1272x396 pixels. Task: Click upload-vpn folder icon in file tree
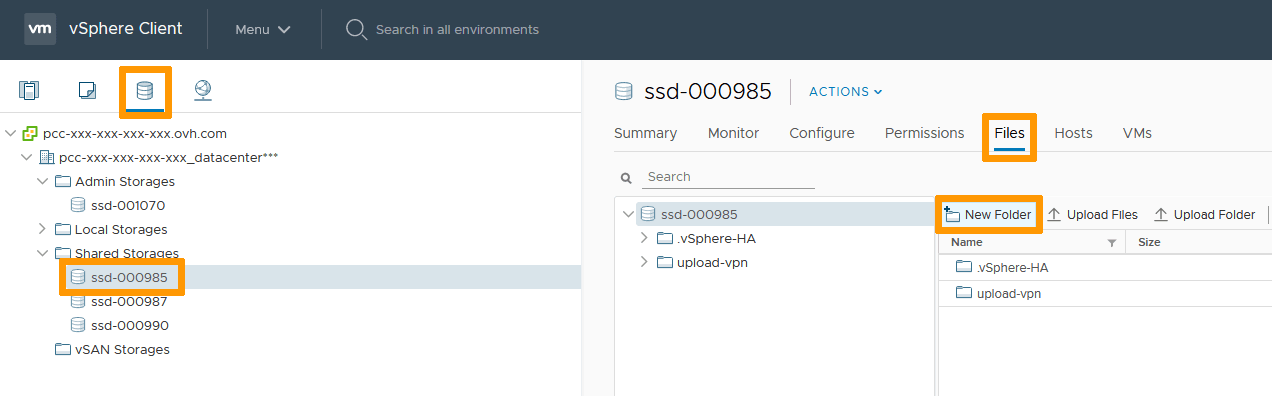(x=665, y=262)
